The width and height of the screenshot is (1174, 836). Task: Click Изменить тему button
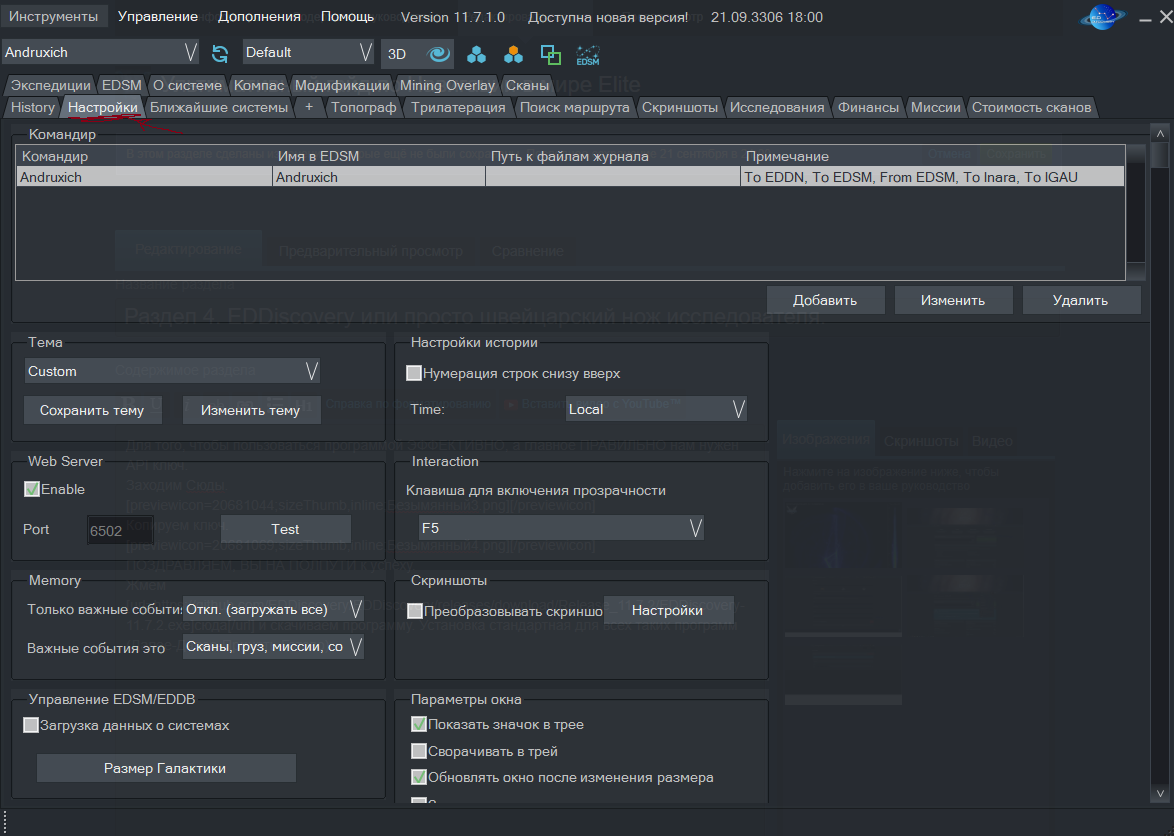point(250,410)
